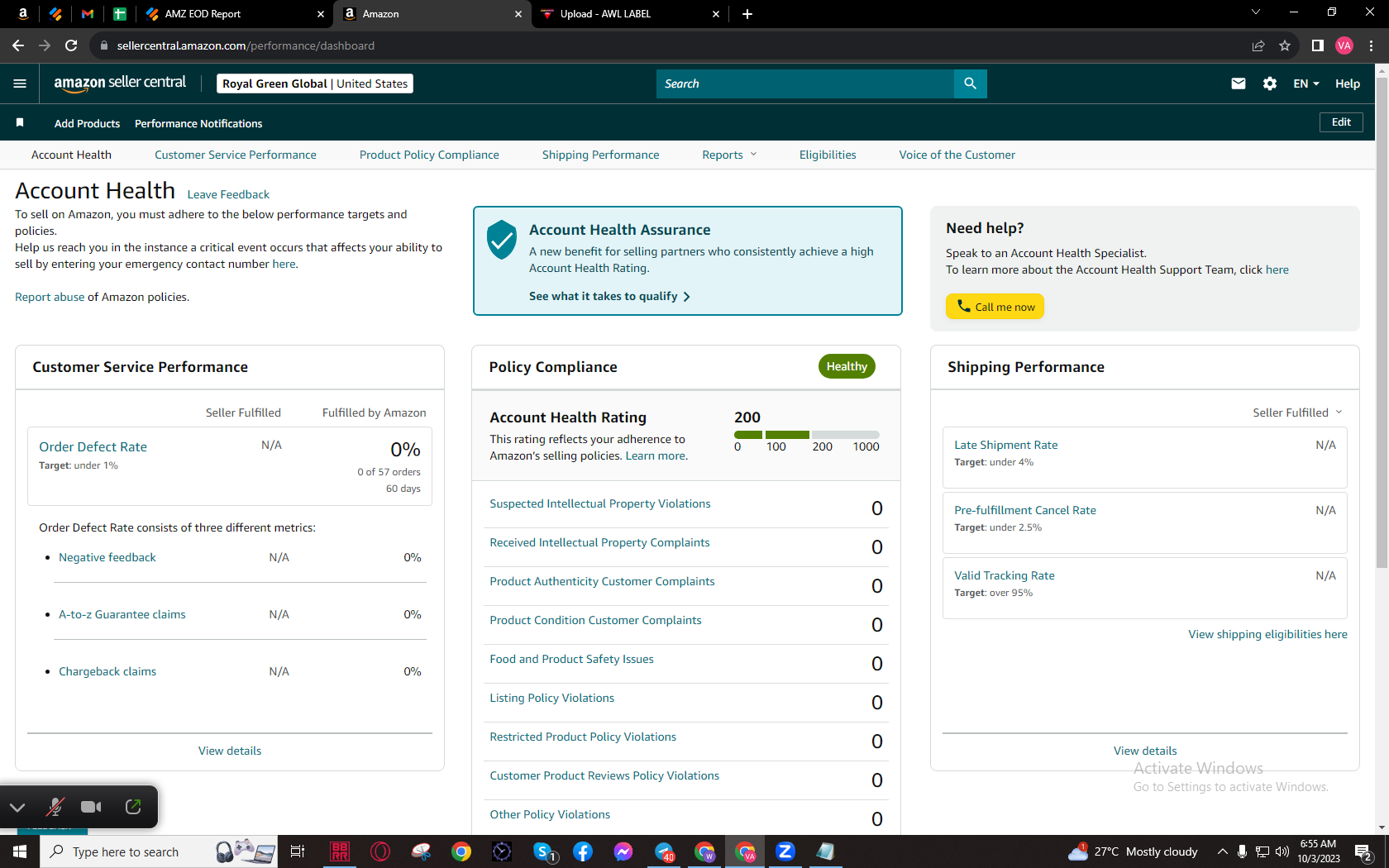Open the Seller Central hamburger menu
Image resolution: width=1389 pixels, height=868 pixels.
20,83
